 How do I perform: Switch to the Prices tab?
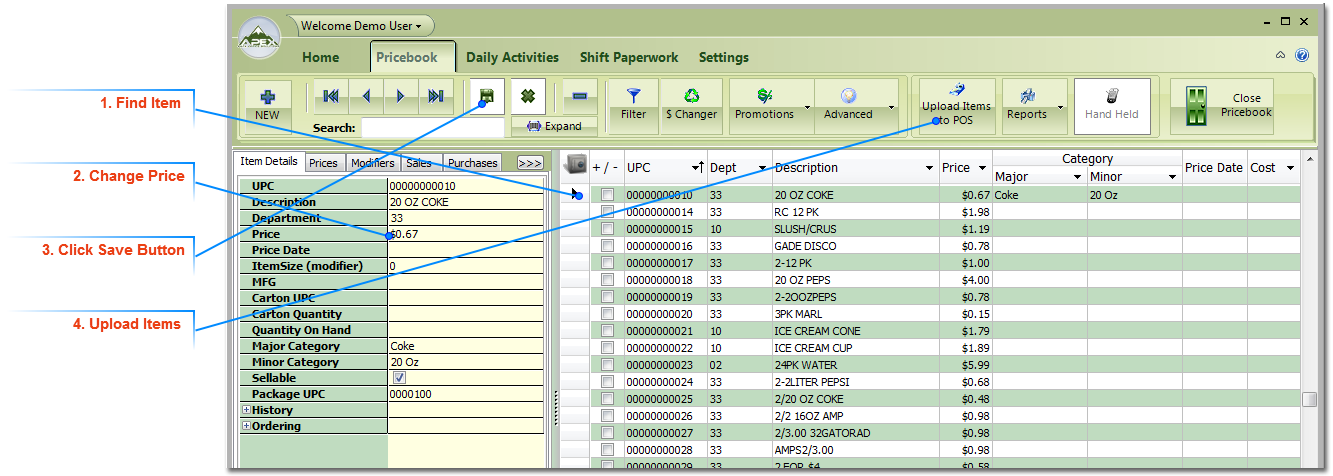point(323,163)
